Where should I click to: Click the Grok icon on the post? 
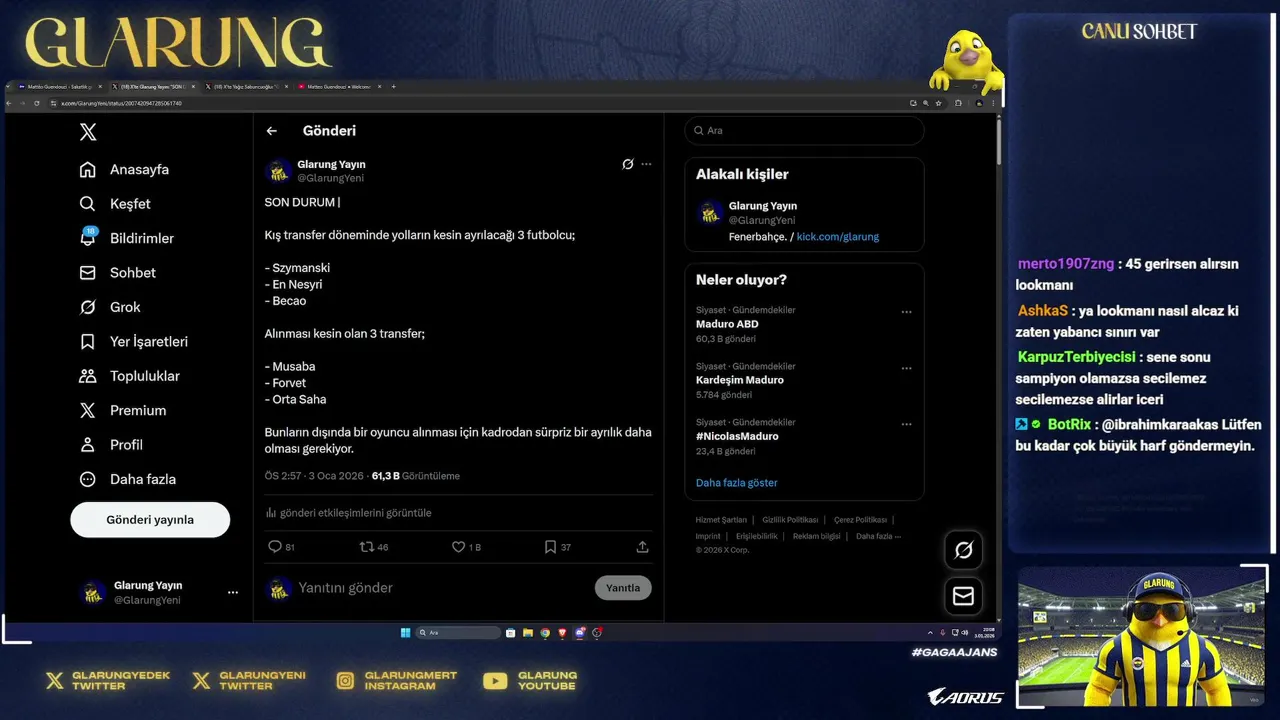click(628, 164)
